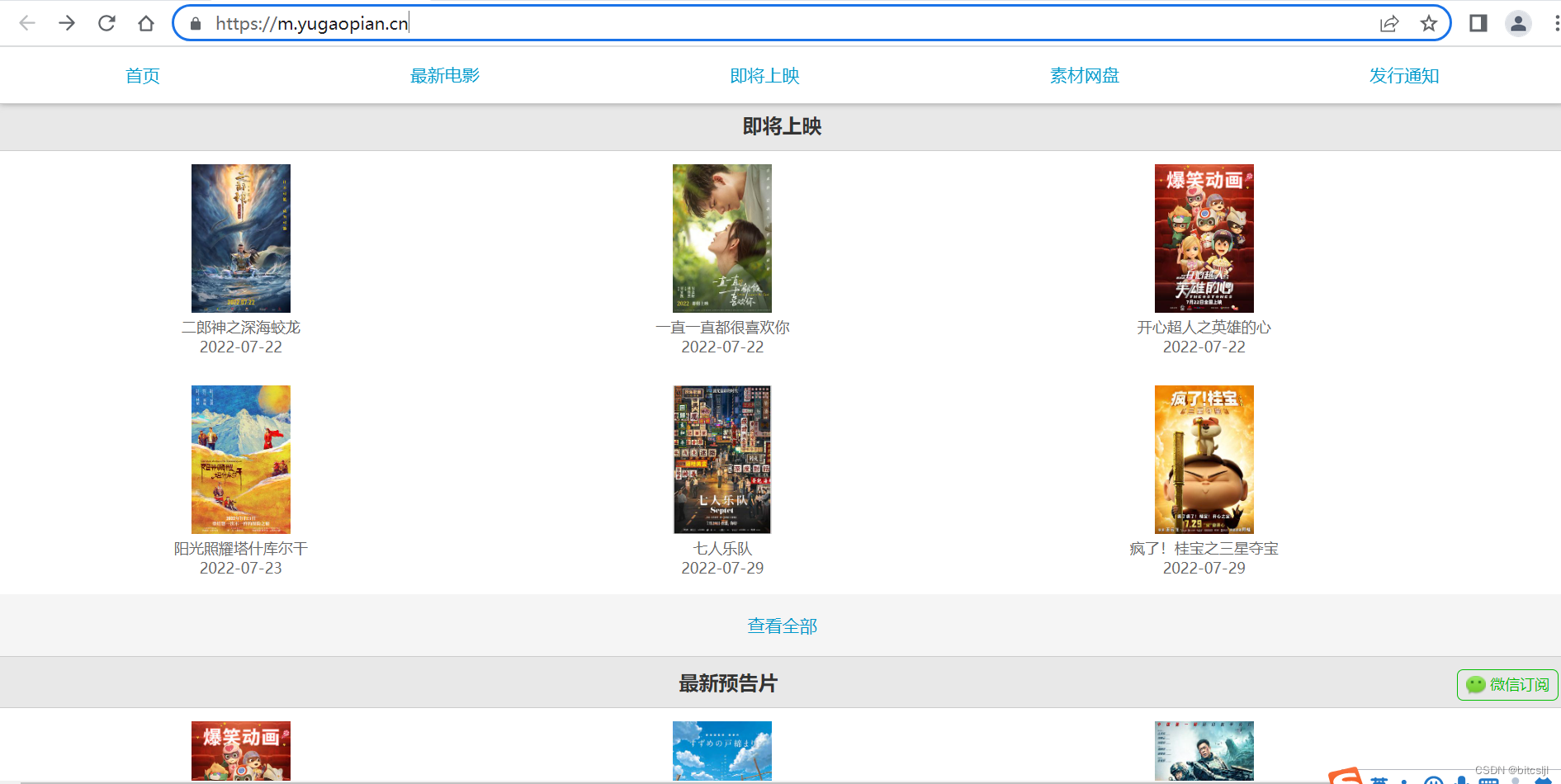Open the 素材网盘 nav tab
Viewport: 1561px width, 784px height.
coord(1085,76)
